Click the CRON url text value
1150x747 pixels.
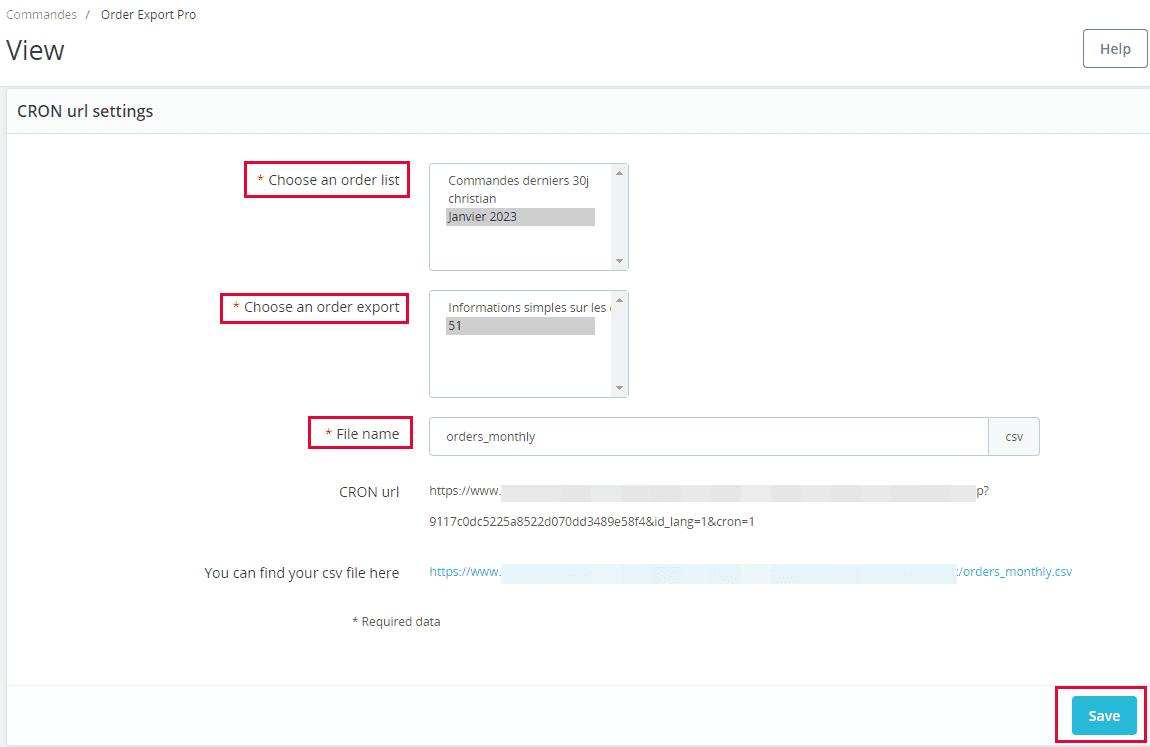click(708, 507)
